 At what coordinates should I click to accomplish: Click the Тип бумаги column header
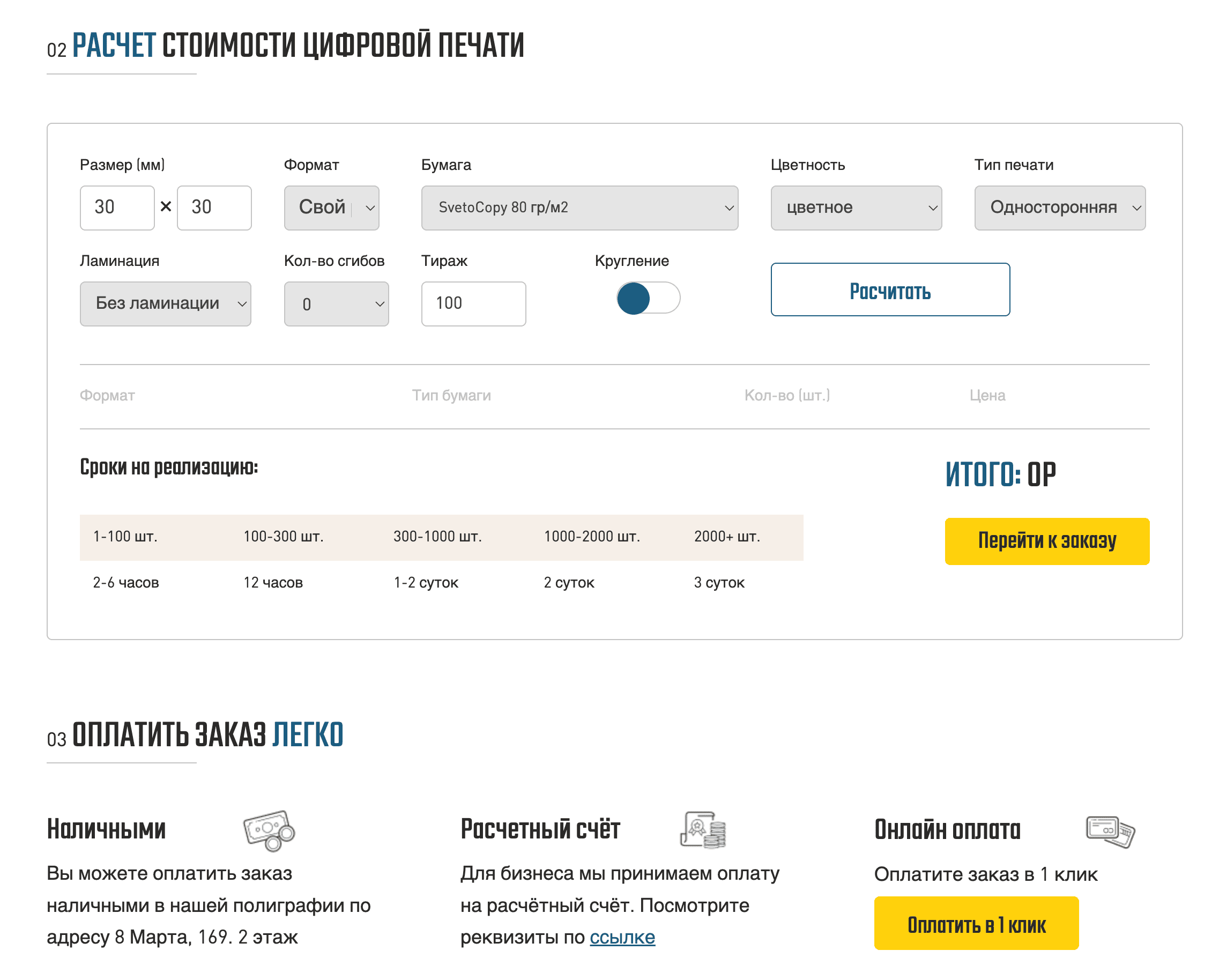point(451,395)
